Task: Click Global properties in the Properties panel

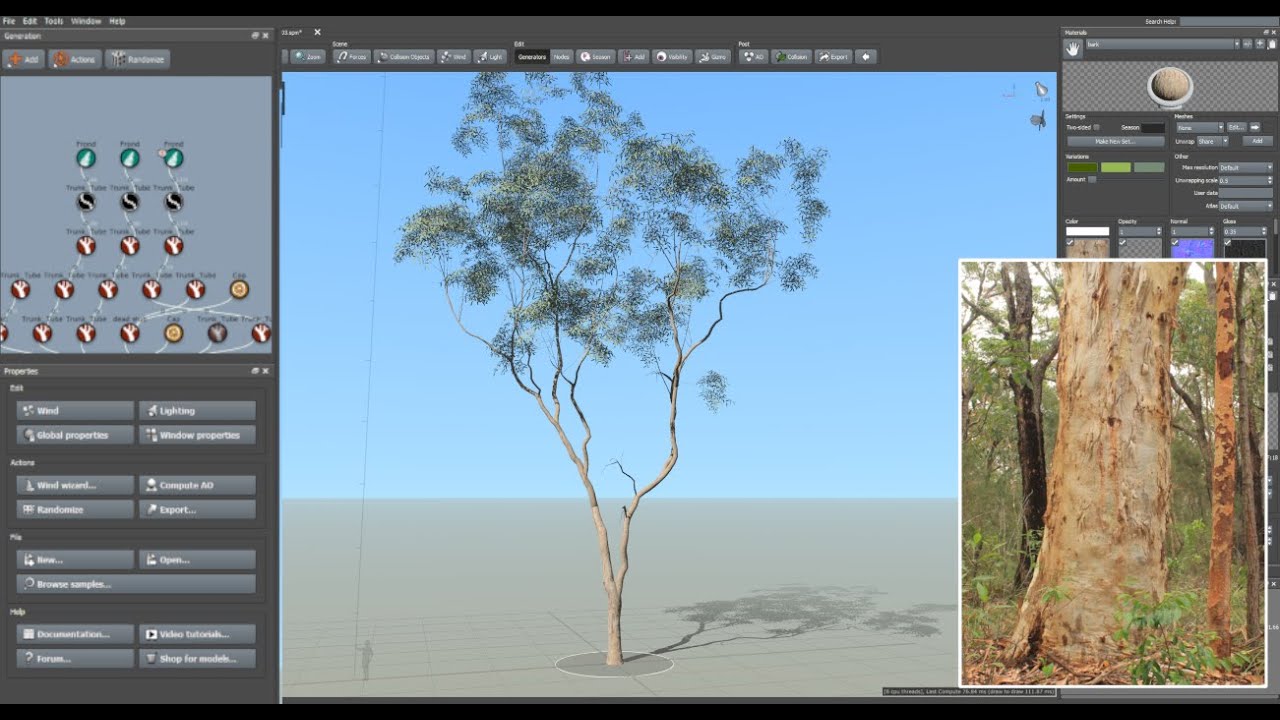Action: tap(75, 435)
